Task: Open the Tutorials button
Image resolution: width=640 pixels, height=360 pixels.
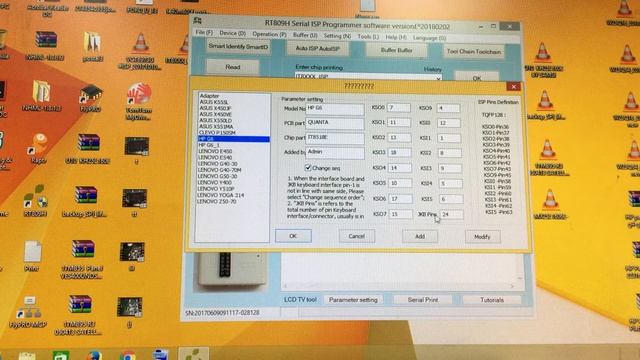Action: 492,300
